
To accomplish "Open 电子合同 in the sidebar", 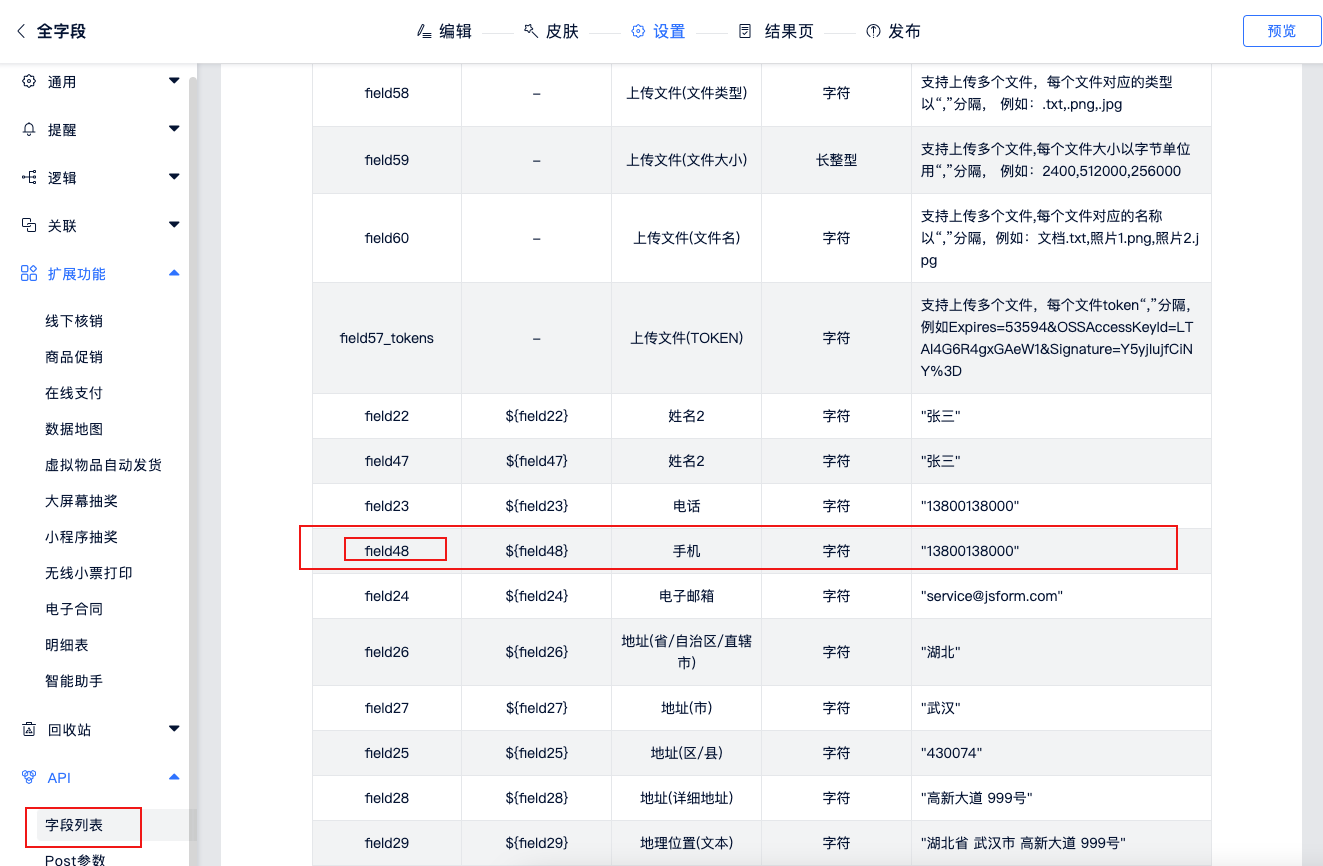I will pos(74,609).
